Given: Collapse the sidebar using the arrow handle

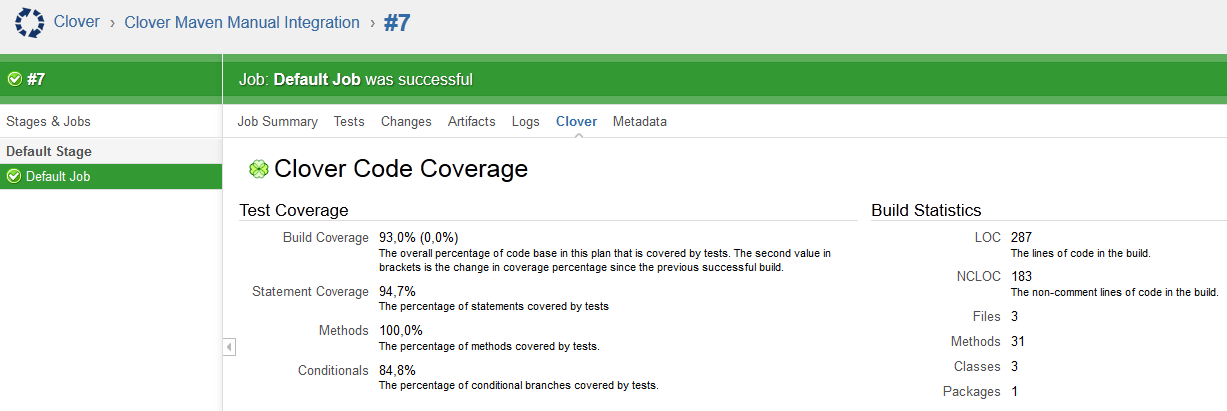Looking at the screenshot, I should [229, 347].
